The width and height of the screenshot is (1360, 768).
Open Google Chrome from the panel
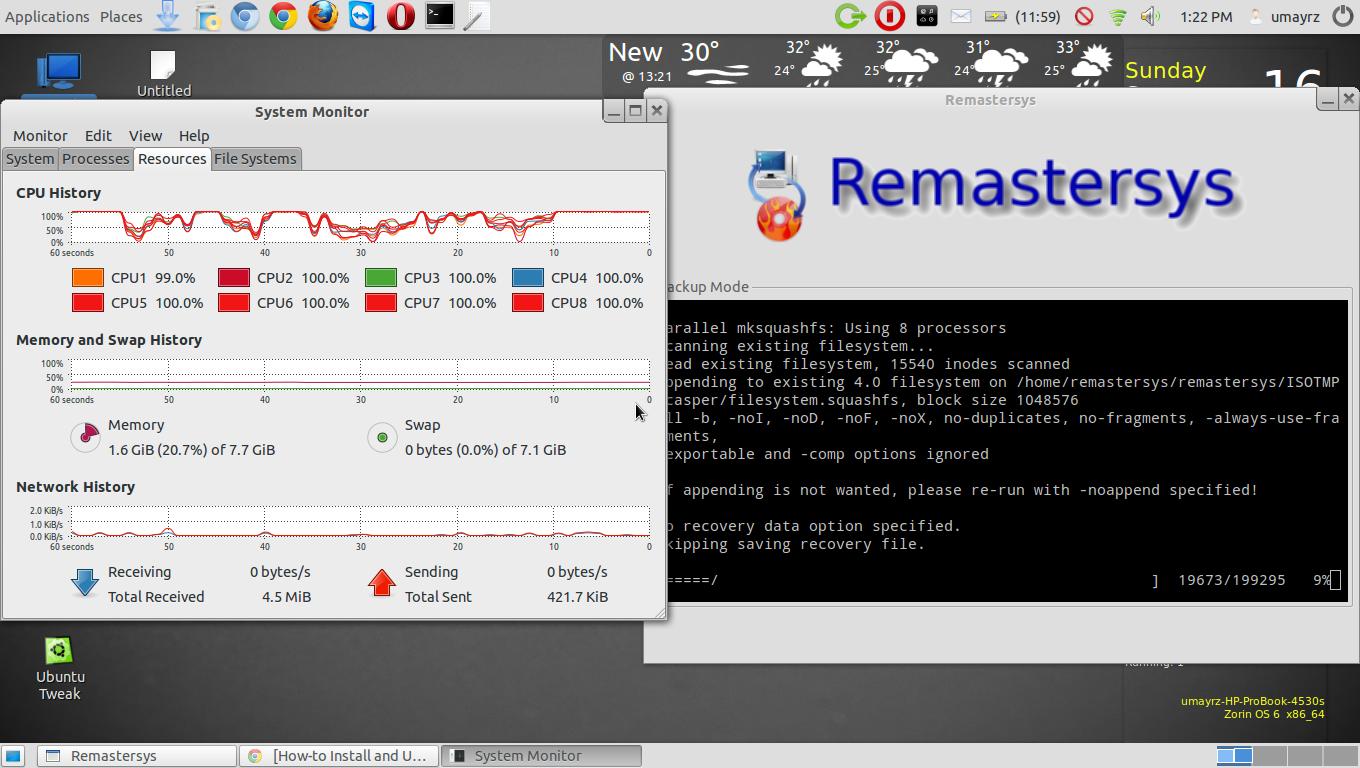coord(283,16)
